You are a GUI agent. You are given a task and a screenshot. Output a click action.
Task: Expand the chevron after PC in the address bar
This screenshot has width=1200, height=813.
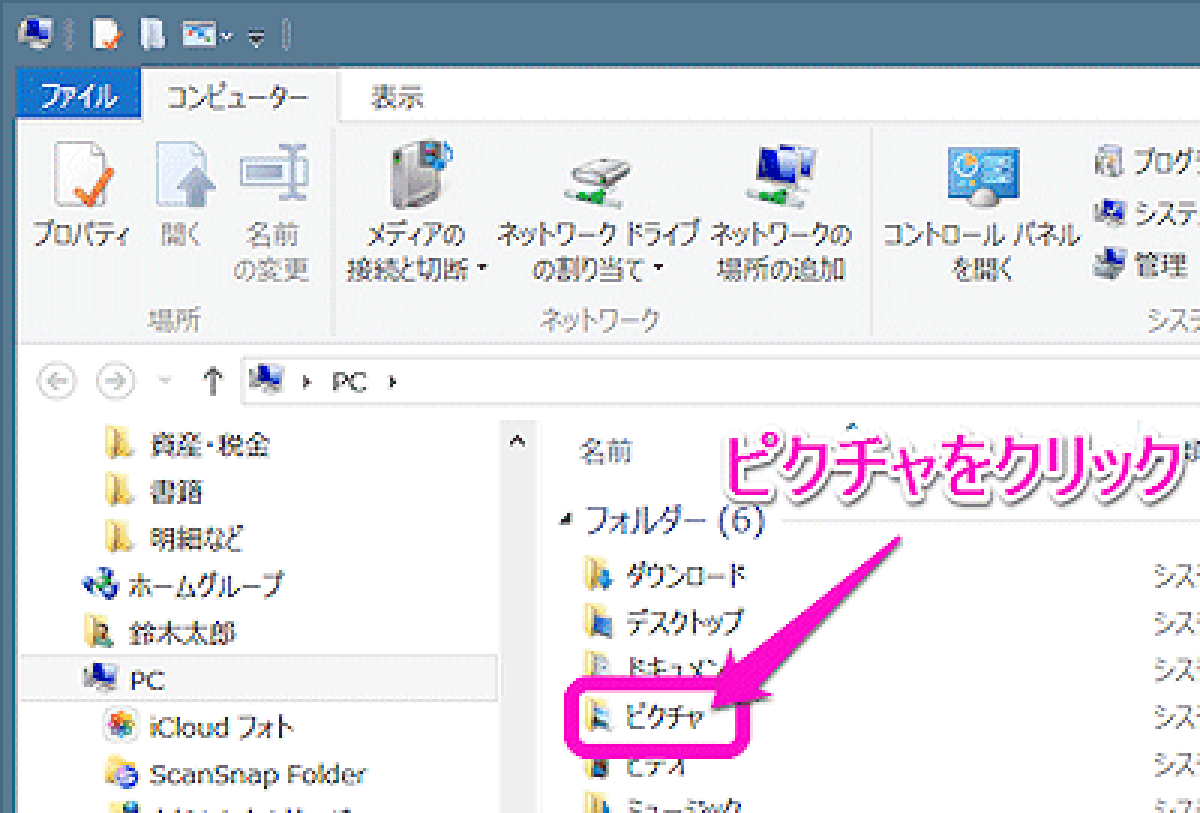click(393, 382)
